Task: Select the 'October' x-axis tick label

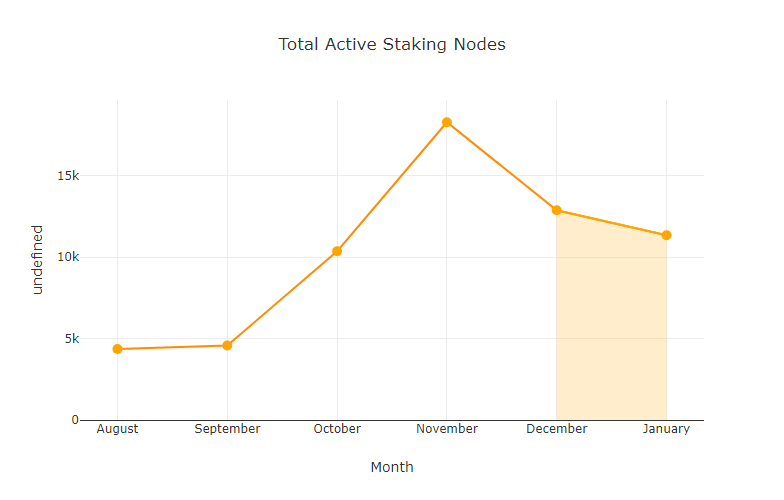Action: tap(337, 429)
